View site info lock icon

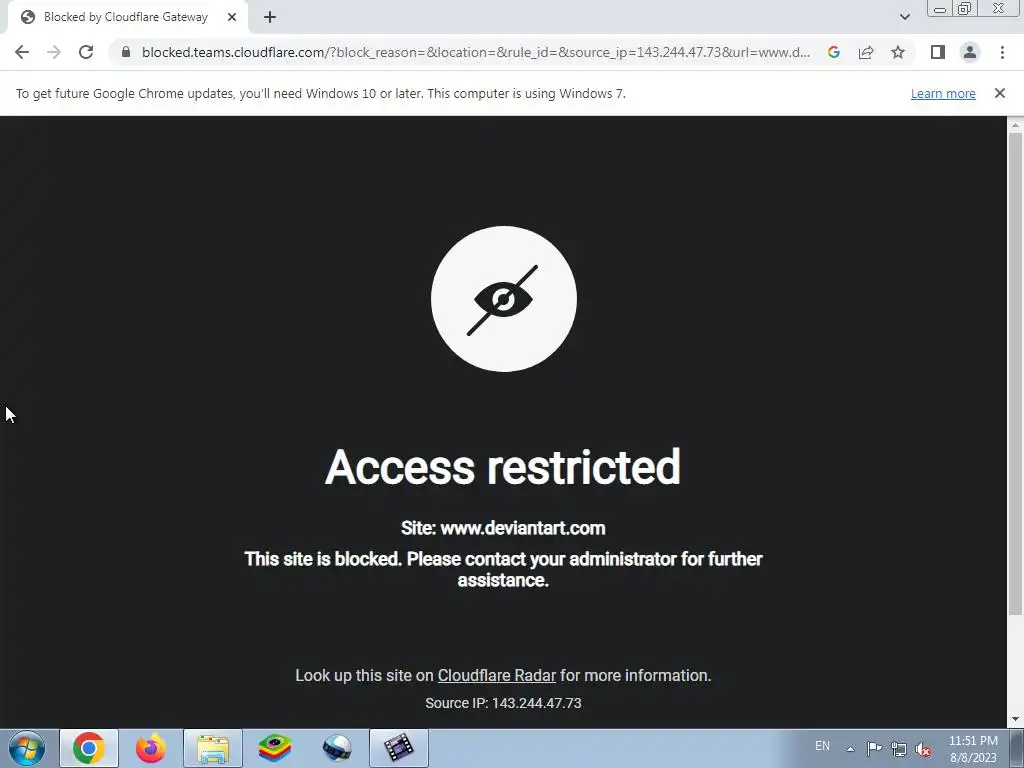(x=126, y=52)
